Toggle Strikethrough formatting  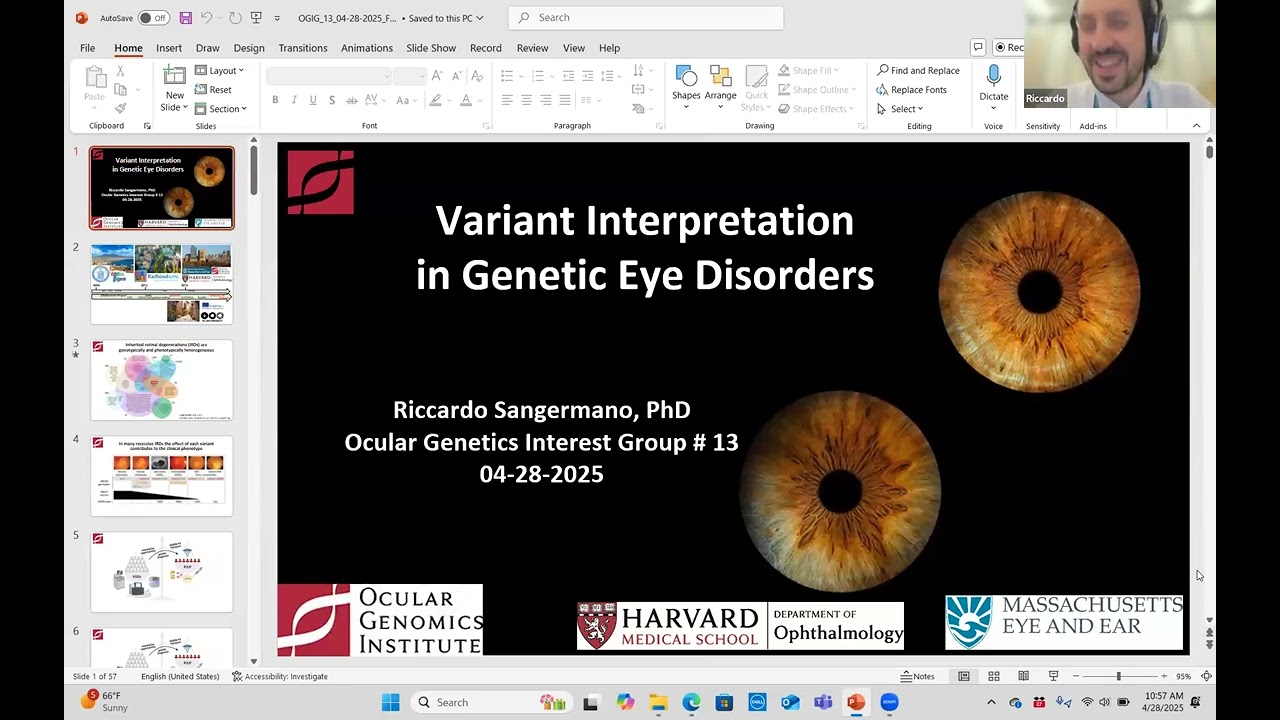351,100
